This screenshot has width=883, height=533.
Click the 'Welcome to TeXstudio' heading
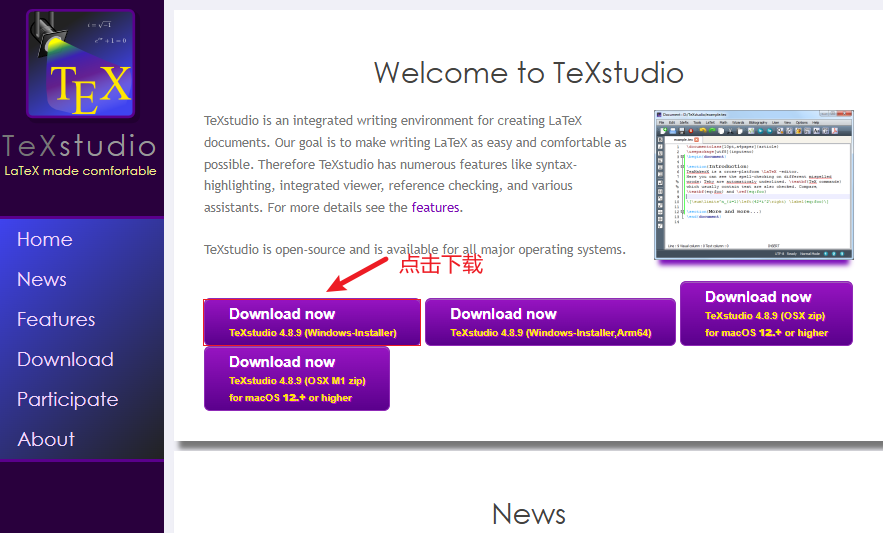(529, 73)
